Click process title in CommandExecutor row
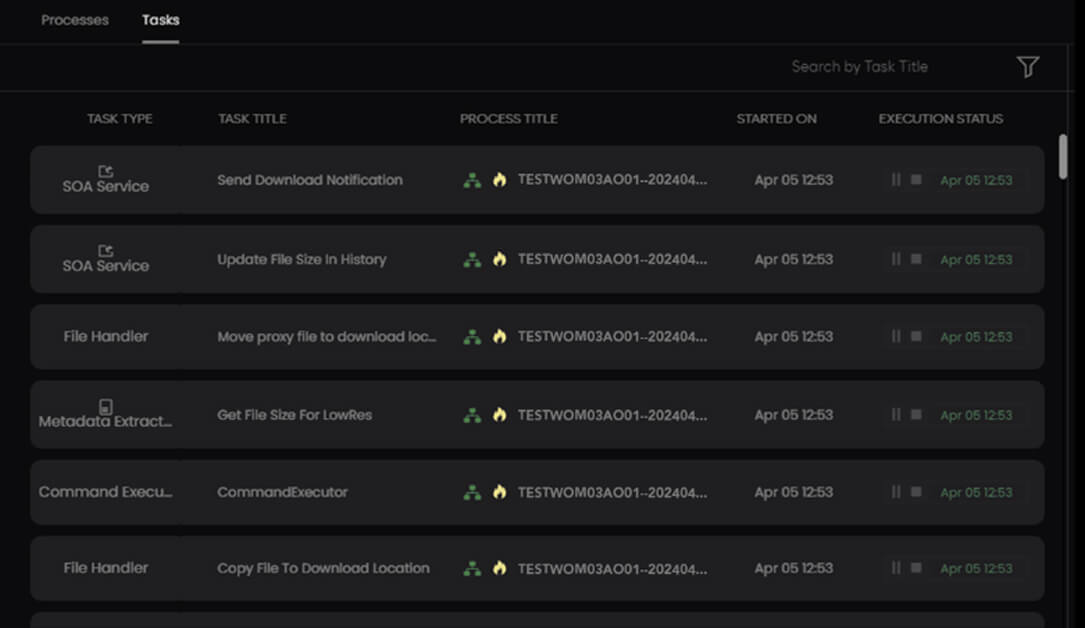Viewport: 1085px width, 628px height. [x=612, y=492]
